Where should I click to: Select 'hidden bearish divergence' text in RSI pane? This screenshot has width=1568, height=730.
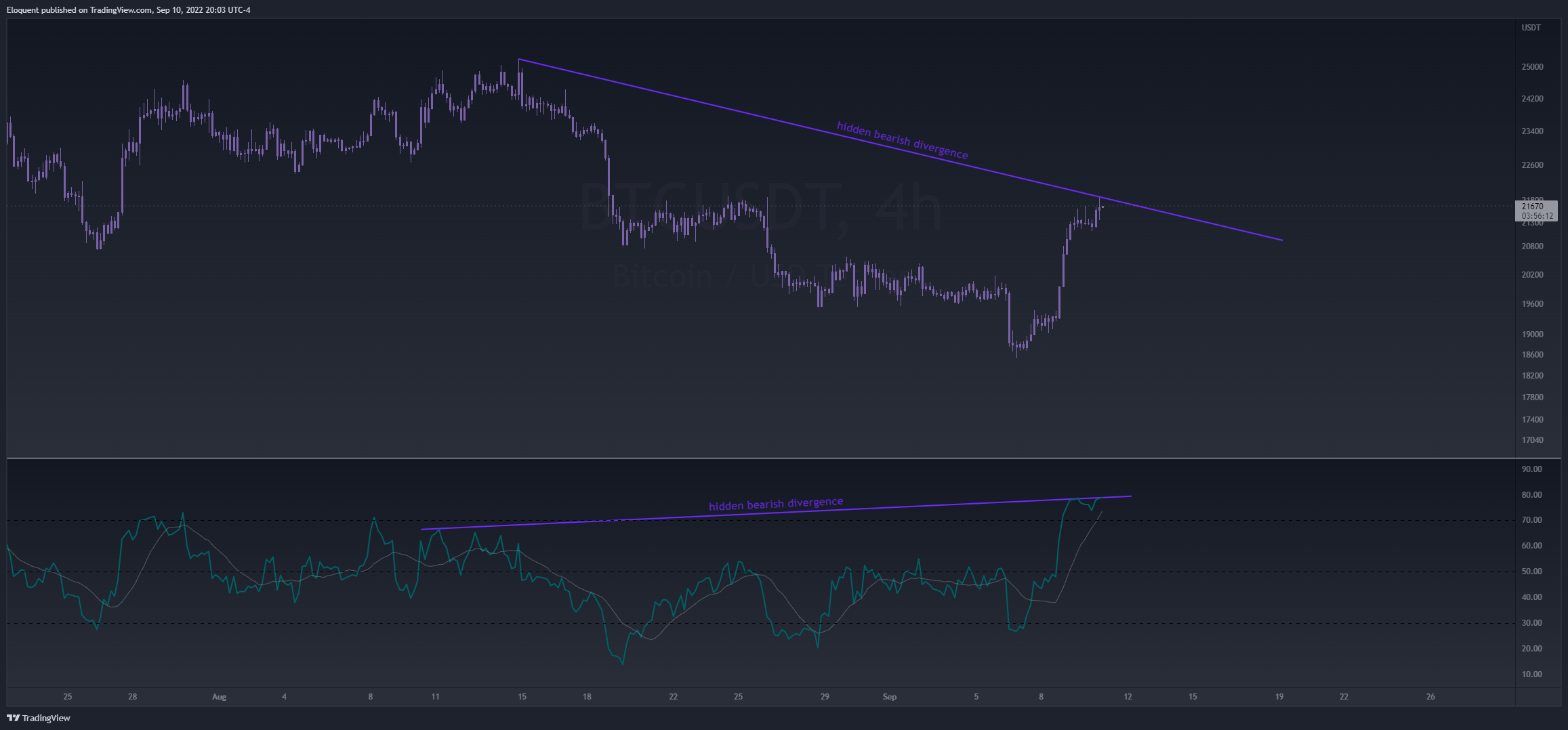coord(776,504)
